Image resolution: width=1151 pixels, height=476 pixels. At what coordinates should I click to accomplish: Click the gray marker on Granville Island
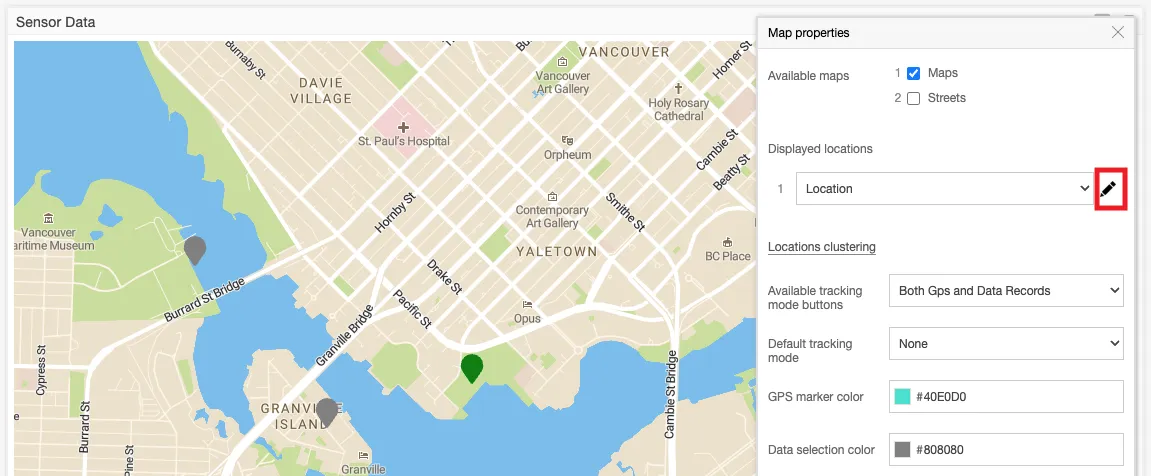pos(326,411)
